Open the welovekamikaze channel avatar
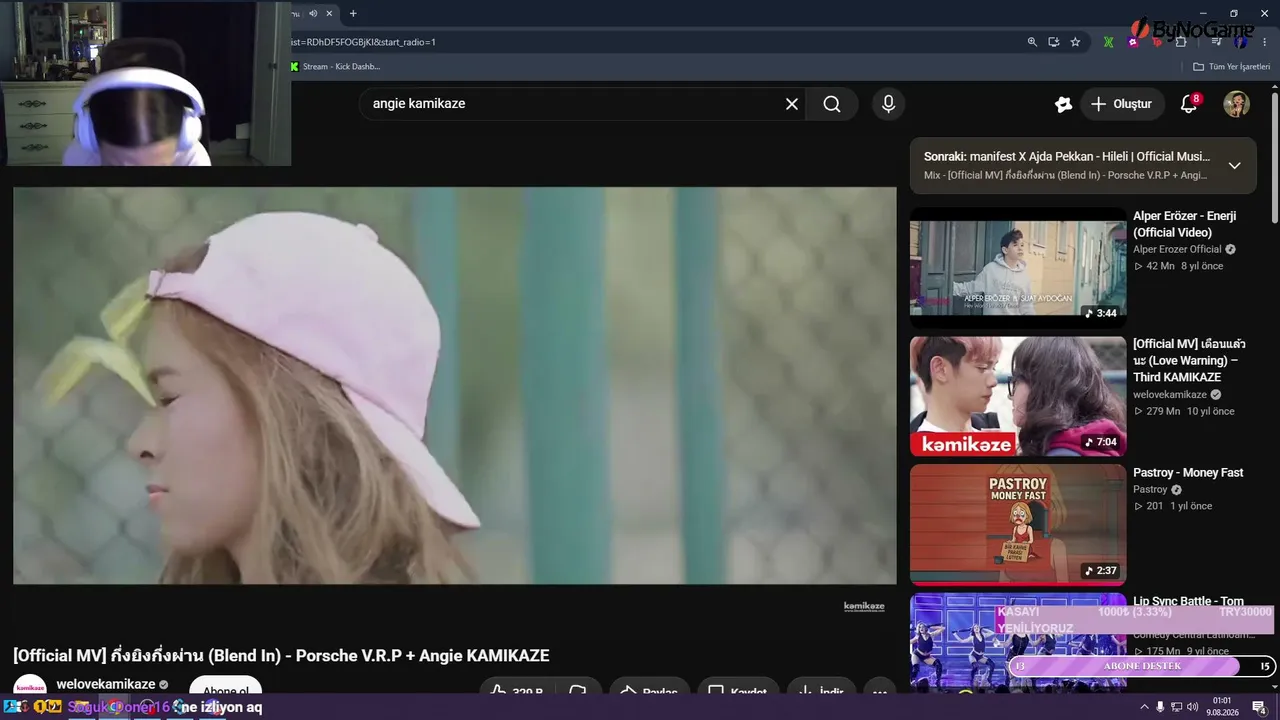The width and height of the screenshot is (1280, 720). click(30, 687)
